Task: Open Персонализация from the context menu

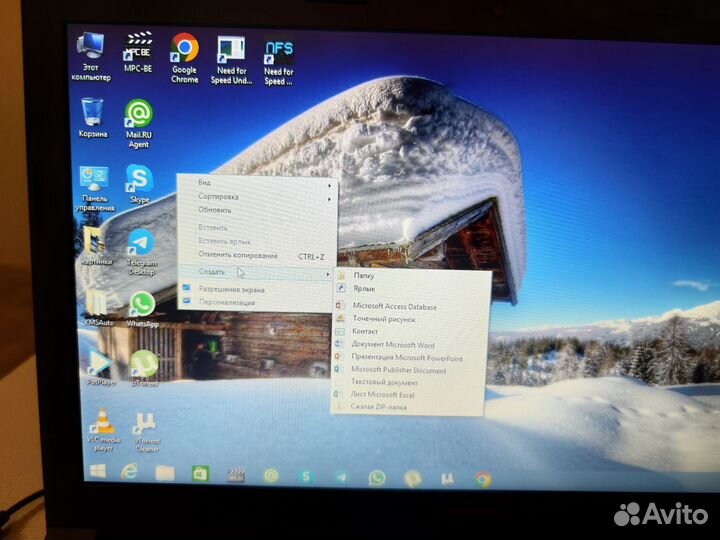Action: click(255, 303)
